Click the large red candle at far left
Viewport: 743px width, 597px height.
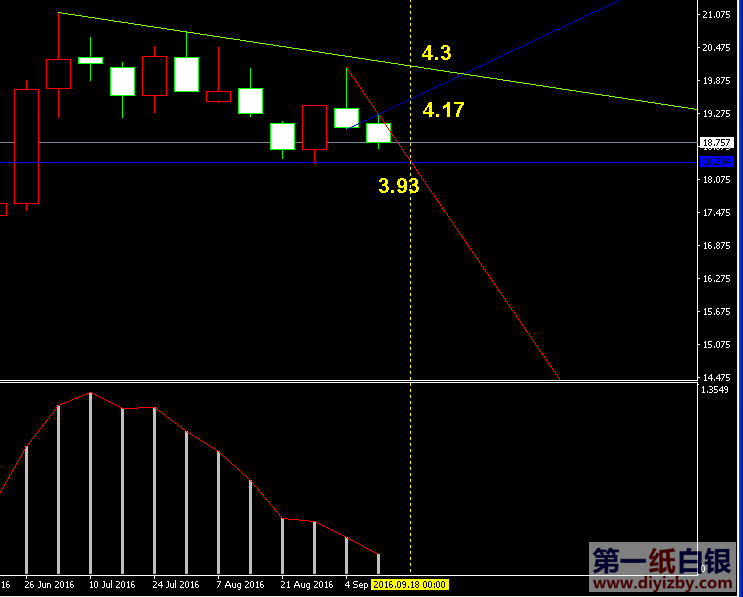(x=26, y=145)
